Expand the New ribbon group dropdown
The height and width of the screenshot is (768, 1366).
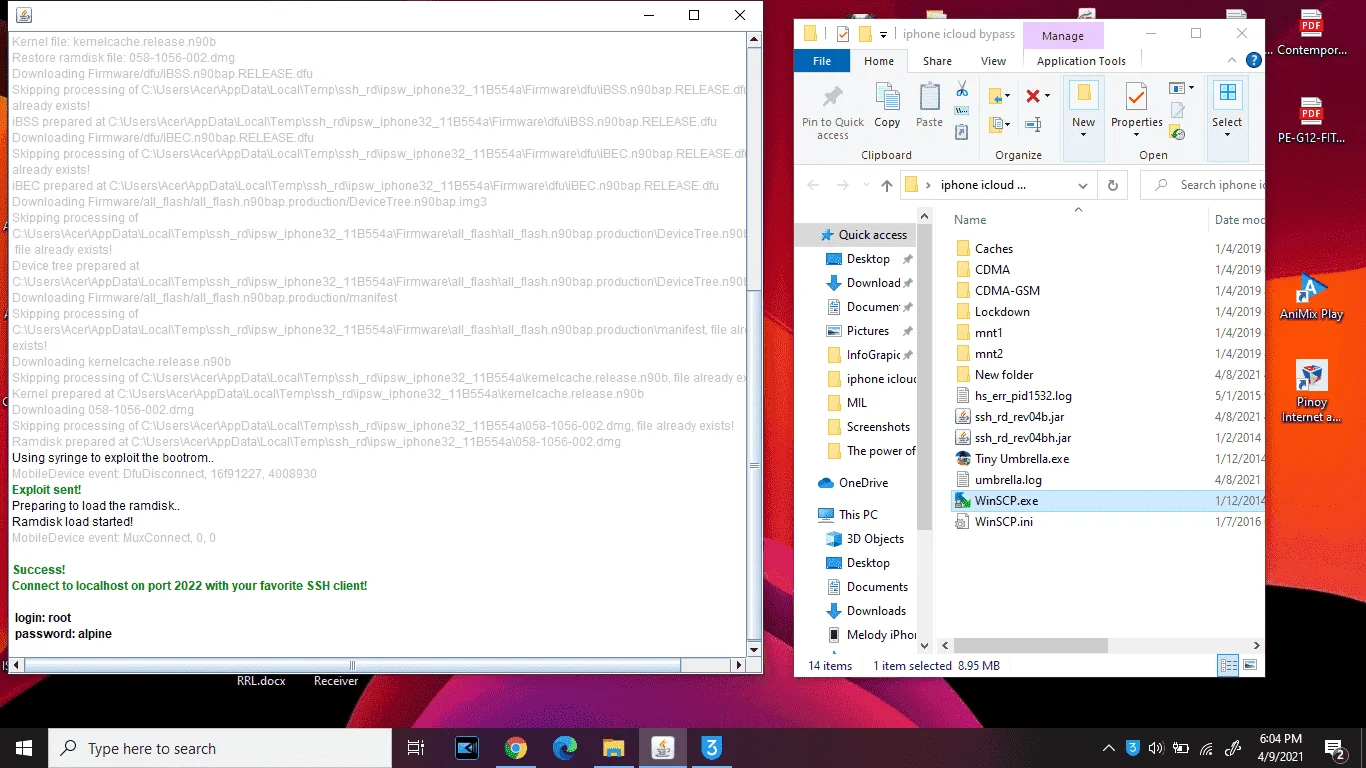point(1084,136)
